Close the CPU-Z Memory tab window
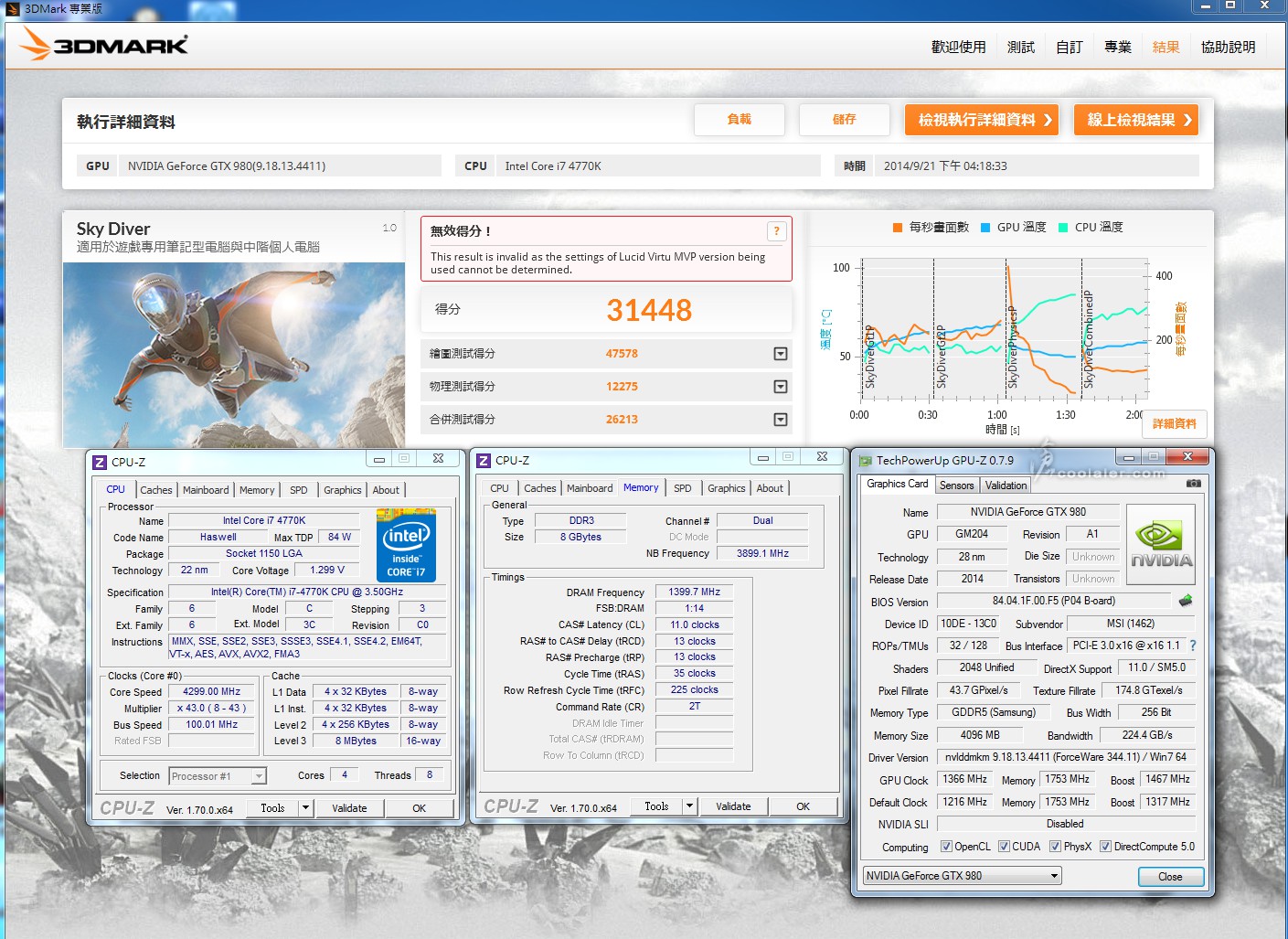1288x939 pixels. click(822, 456)
